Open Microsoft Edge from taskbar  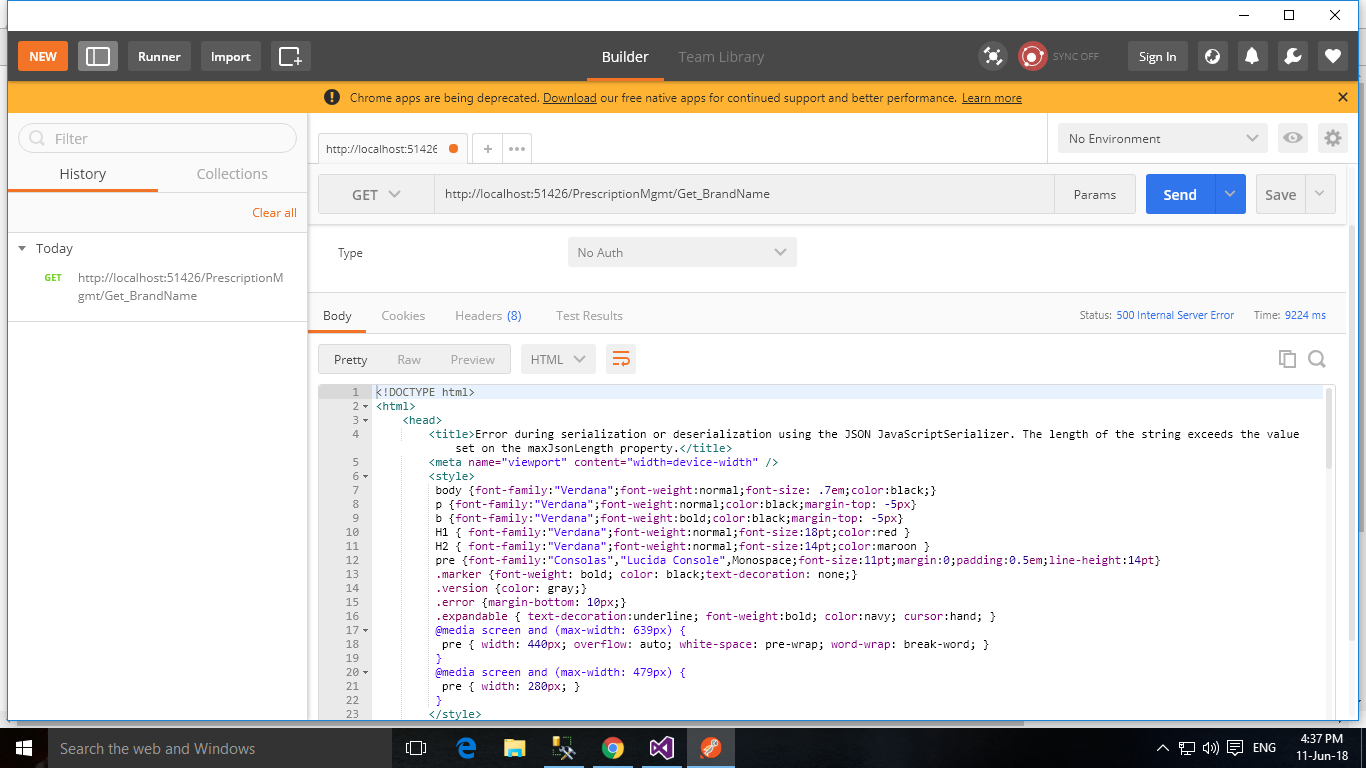point(466,748)
